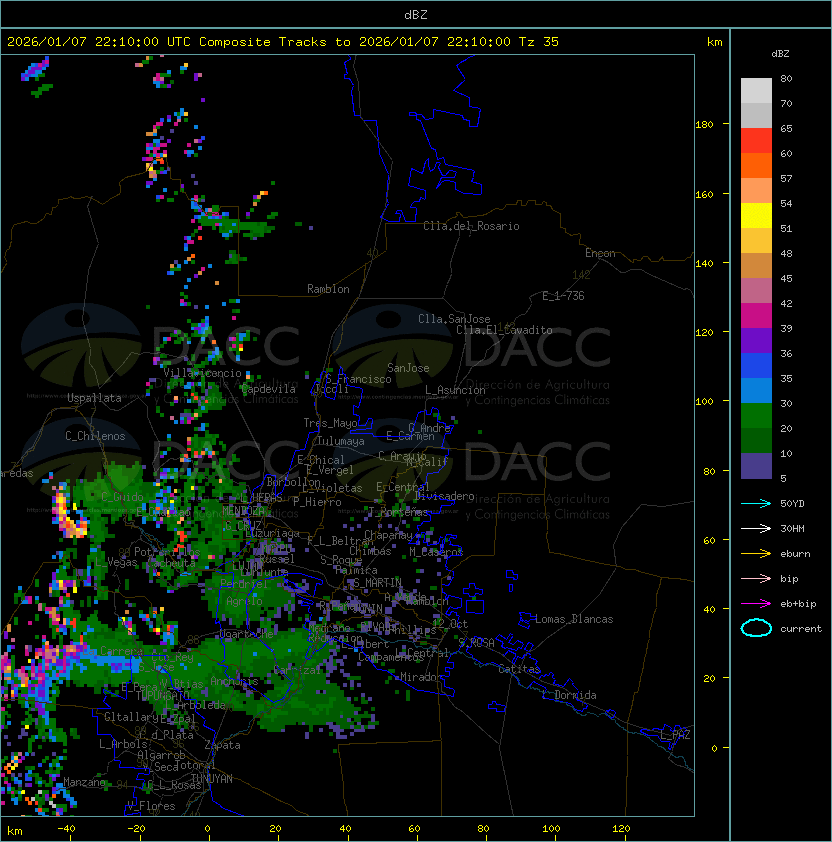
Task: Click the yellow eburn arrow legend icon
Action: [x=756, y=554]
